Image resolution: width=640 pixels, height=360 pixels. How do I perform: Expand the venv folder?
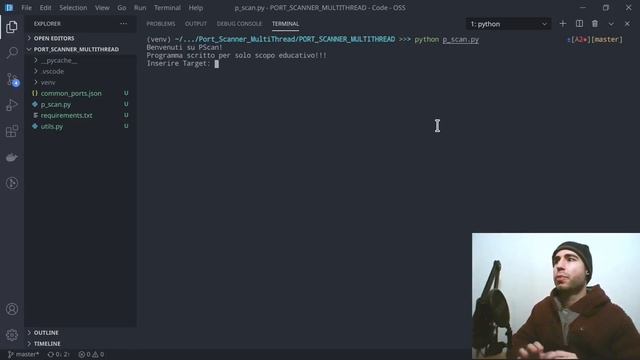tap(48, 82)
